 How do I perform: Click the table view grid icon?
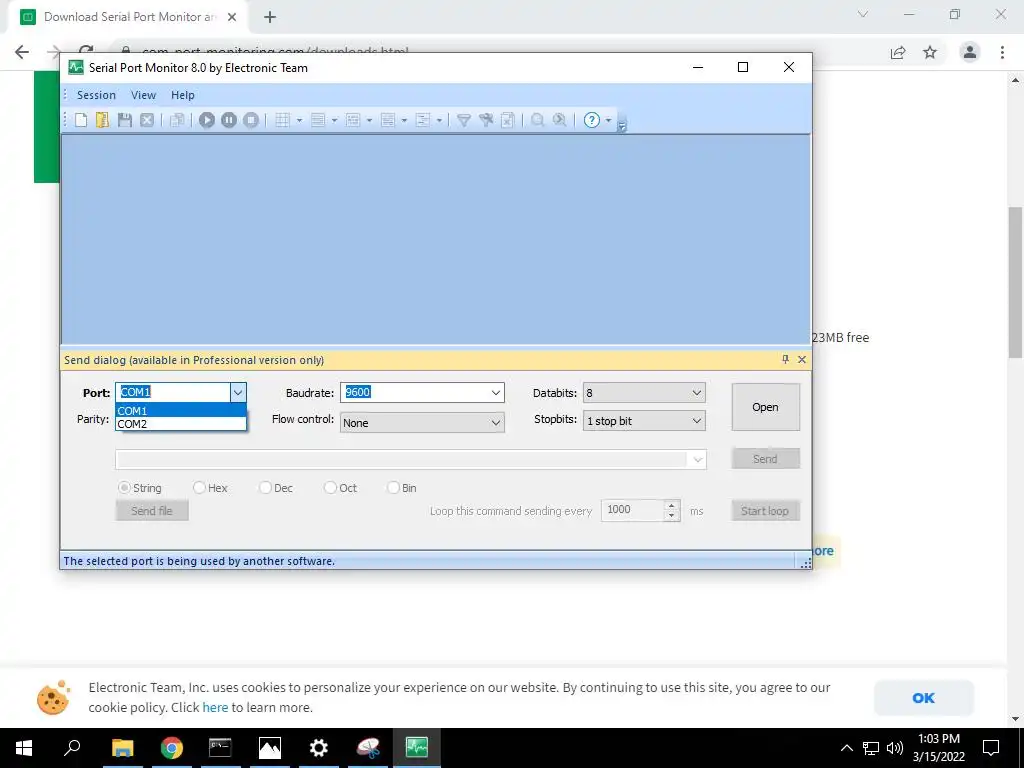[282, 120]
